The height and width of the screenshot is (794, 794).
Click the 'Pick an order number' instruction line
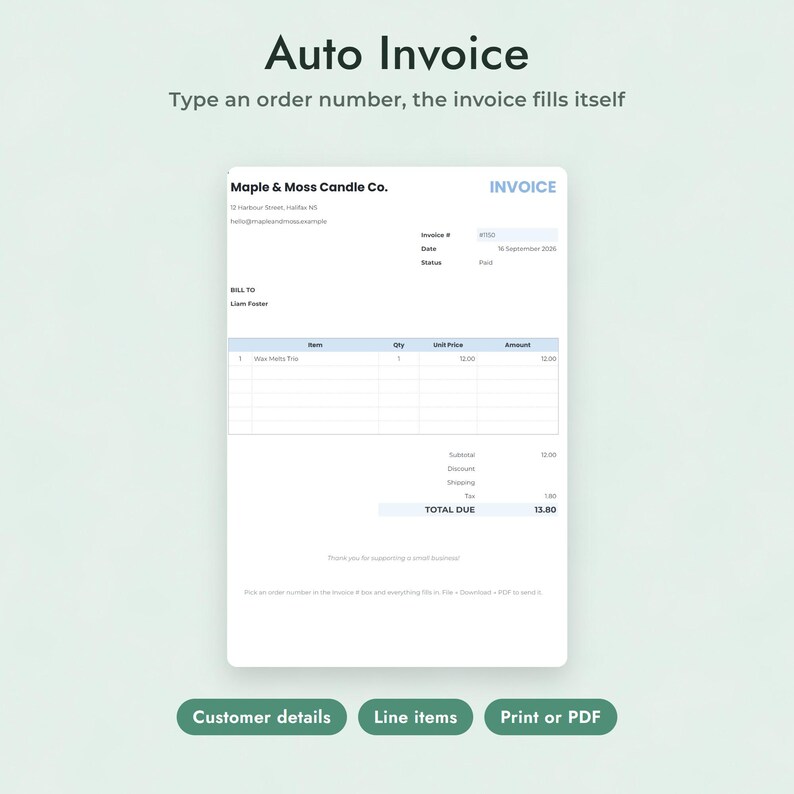click(x=393, y=592)
